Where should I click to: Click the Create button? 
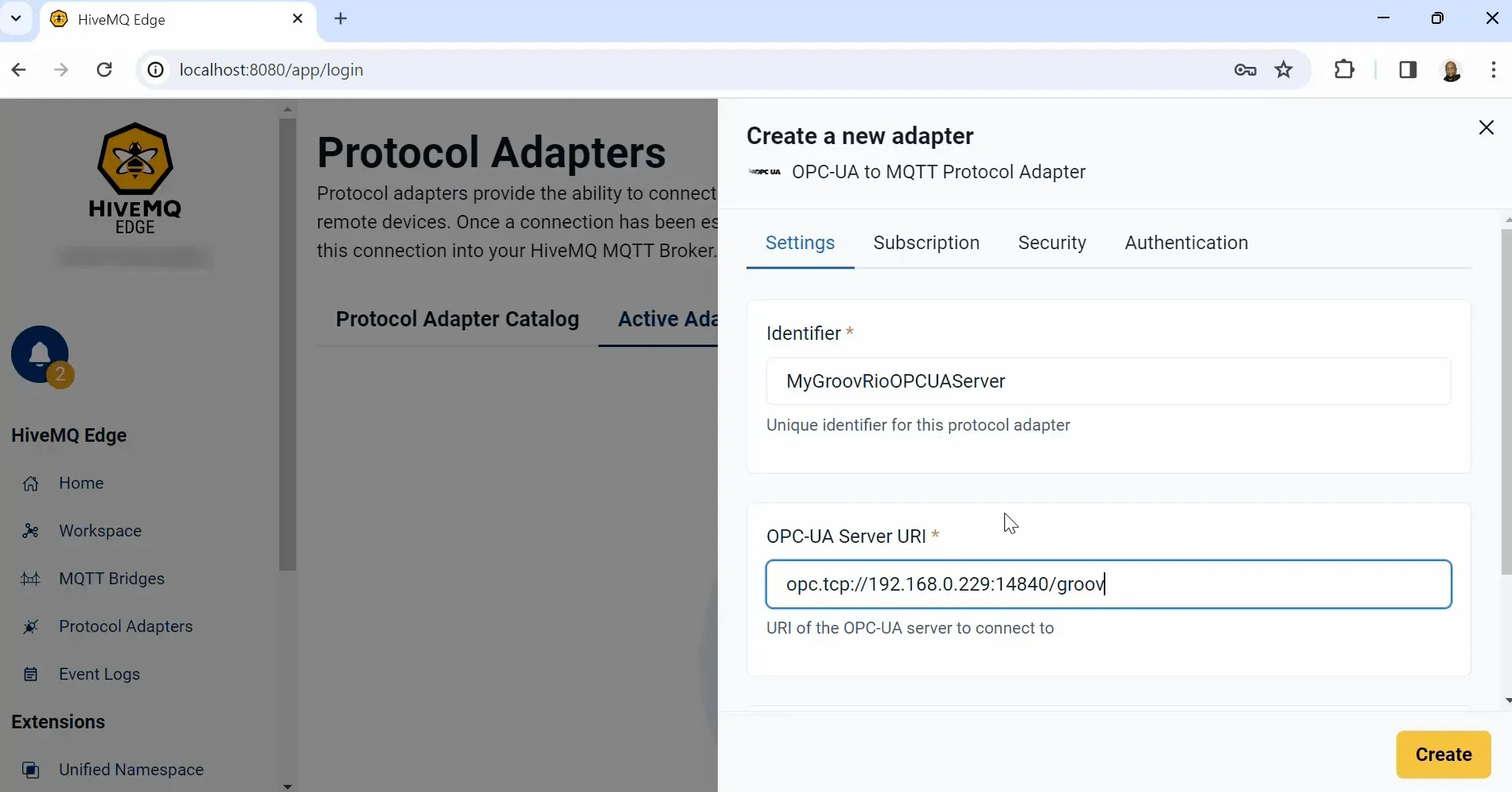(1443, 755)
